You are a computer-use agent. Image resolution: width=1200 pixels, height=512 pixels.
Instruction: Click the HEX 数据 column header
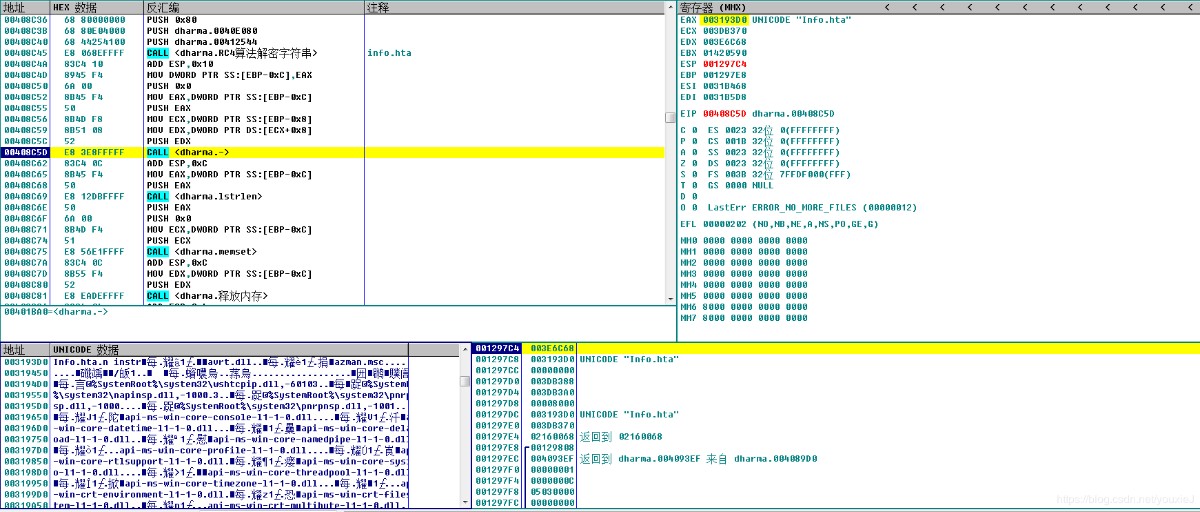97,7
